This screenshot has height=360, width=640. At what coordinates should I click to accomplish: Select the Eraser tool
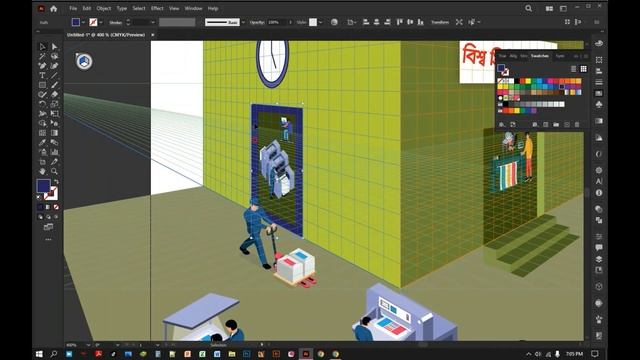(x=54, y=94)
